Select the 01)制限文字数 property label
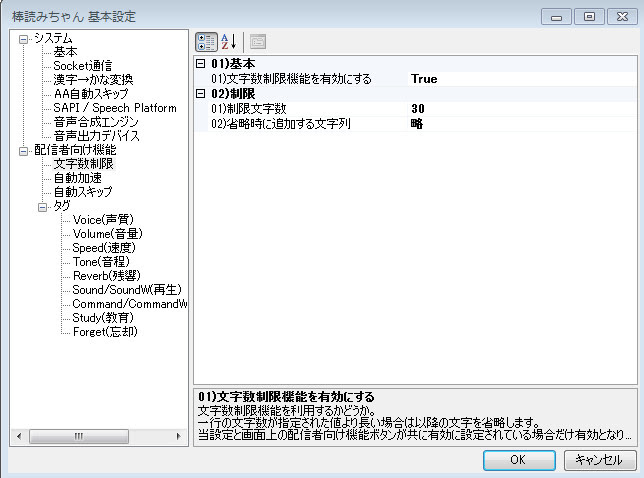This screenshot has height=478, width=644. click(x=249, y=108)
